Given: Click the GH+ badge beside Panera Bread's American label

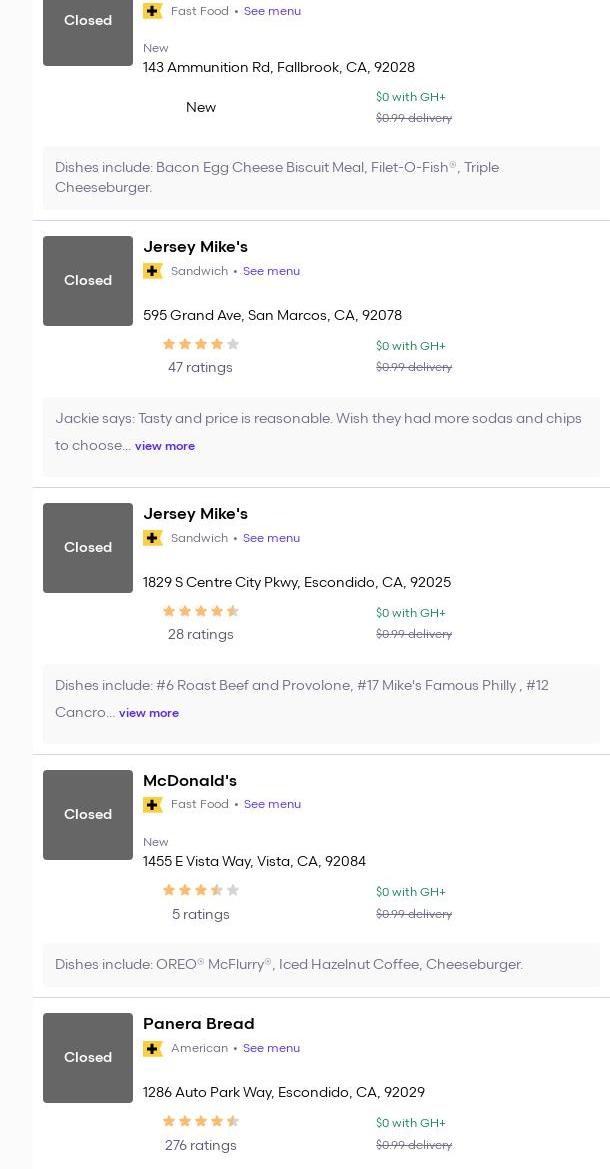Looking at the screenshot, I should pos(153,1048).
